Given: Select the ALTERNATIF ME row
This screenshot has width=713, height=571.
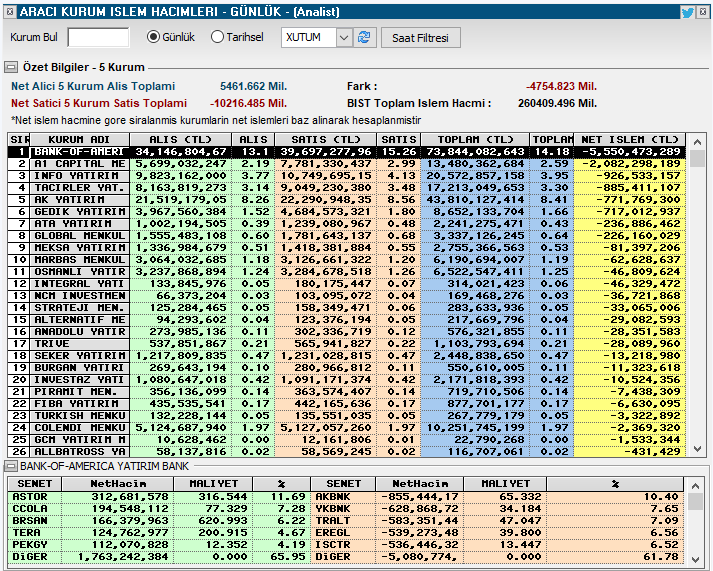Looking at the screenshot, I should tap(346, 320).
